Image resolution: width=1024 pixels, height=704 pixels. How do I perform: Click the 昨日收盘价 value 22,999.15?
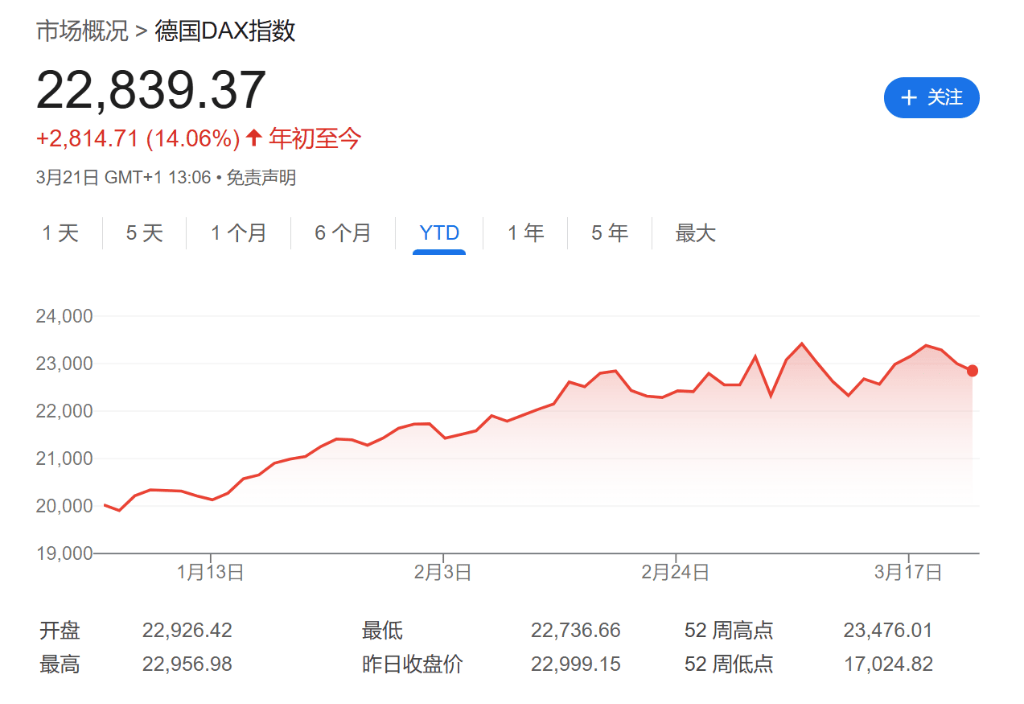coord(577,663)
